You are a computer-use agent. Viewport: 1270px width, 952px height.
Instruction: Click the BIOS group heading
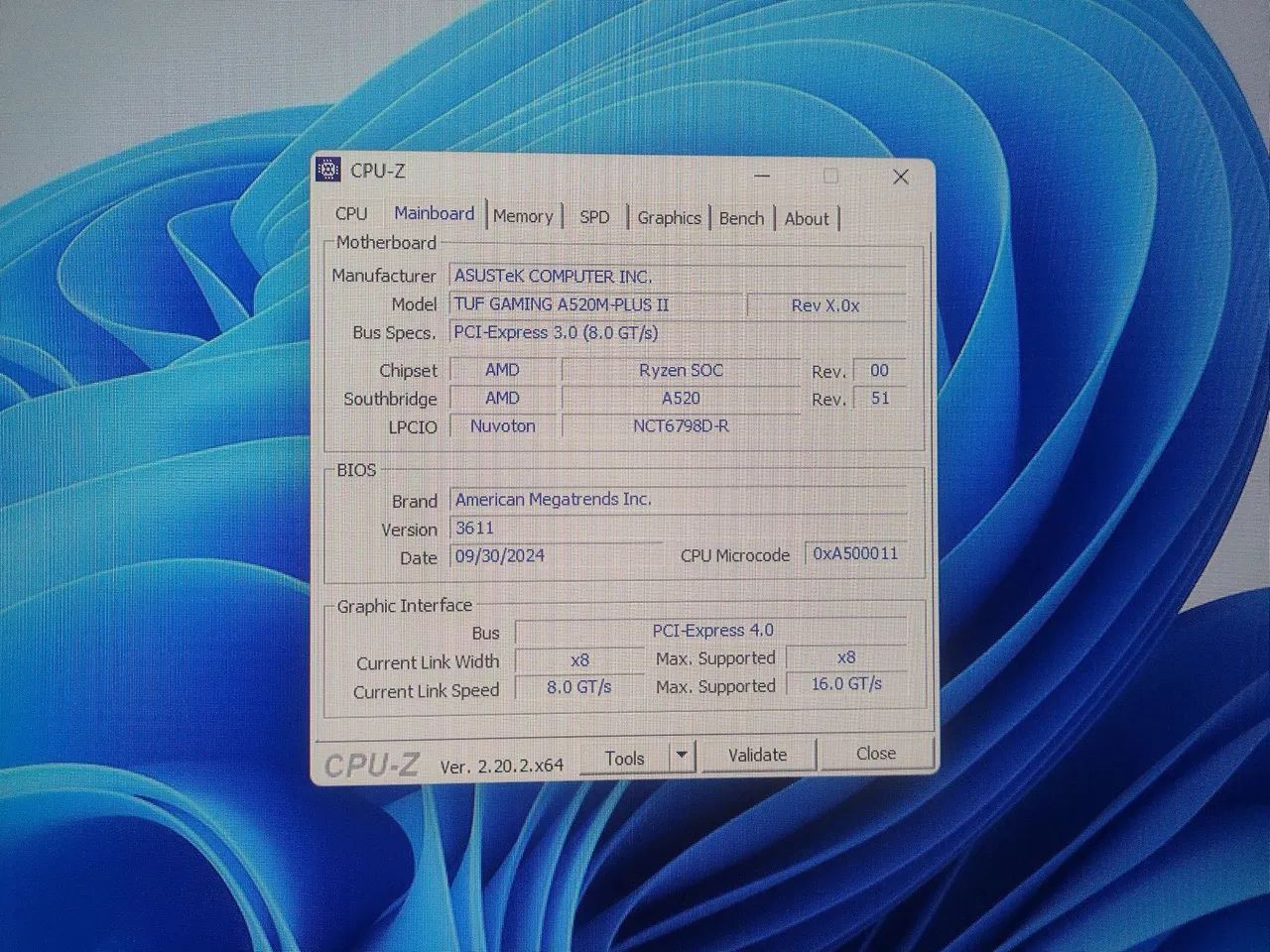[x=356, y=470]
